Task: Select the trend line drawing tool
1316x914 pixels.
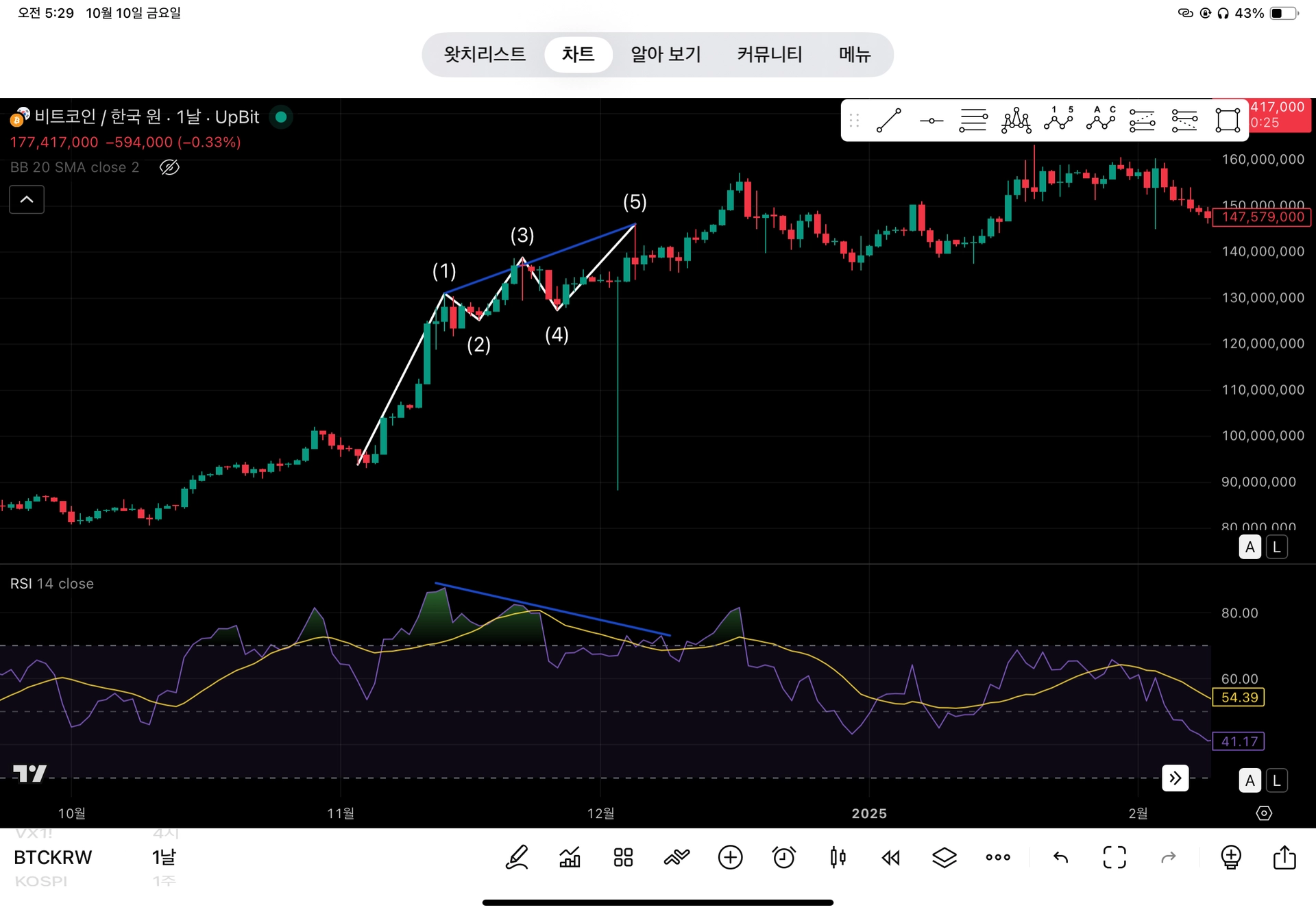Action: tap(889, 121)
